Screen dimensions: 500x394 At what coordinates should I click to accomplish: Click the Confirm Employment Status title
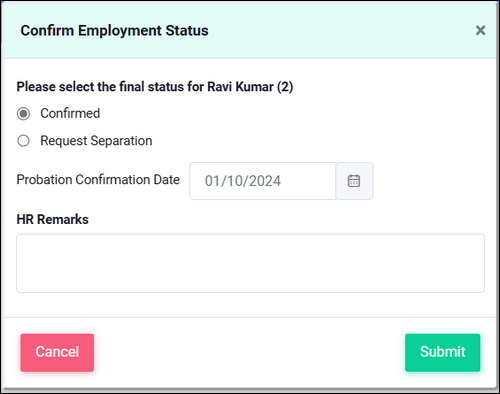pos(114,31)
